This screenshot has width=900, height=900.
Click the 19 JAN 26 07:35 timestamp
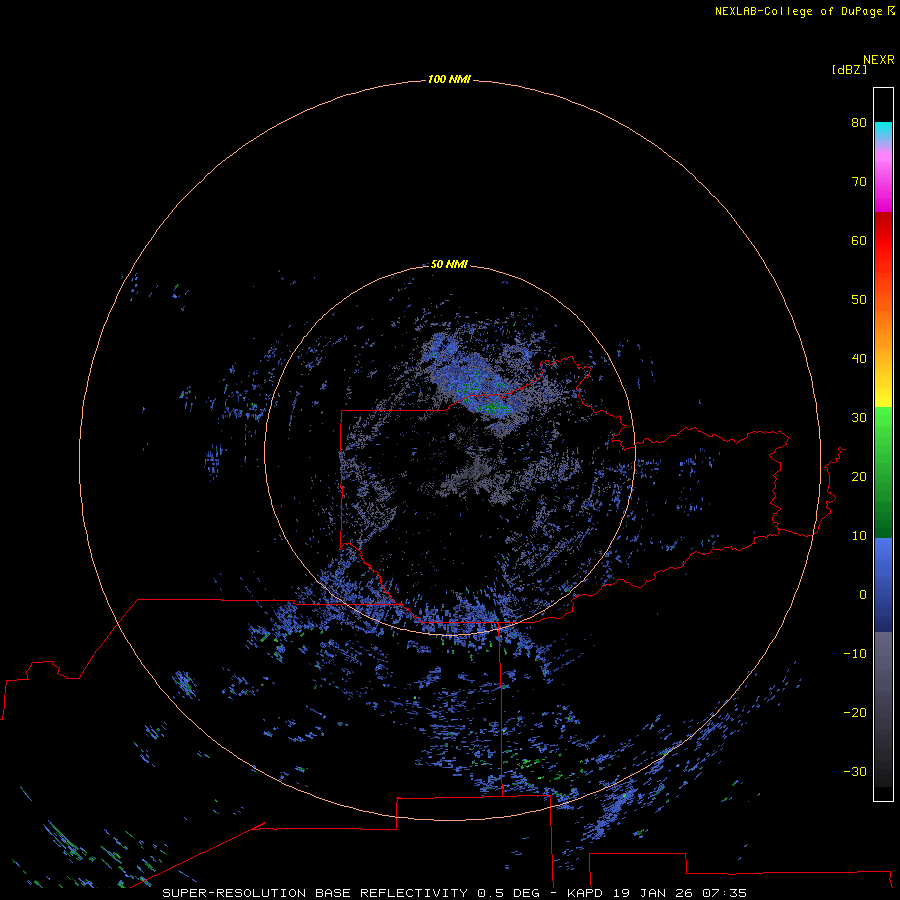click(x=680, y=893)
